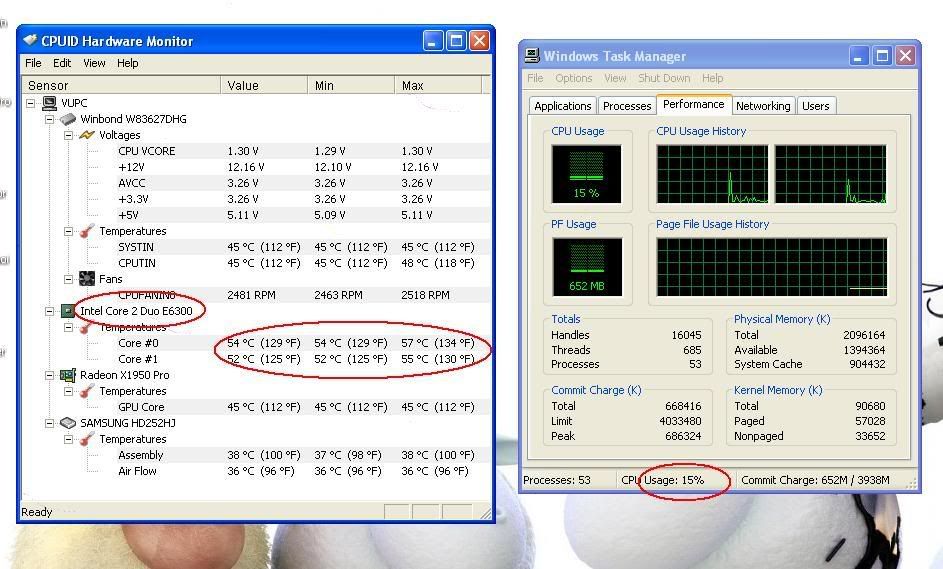The image size is (943, 569).
Task: Click the CPU Usage 15 % gauge
Action: coord(586,174)
